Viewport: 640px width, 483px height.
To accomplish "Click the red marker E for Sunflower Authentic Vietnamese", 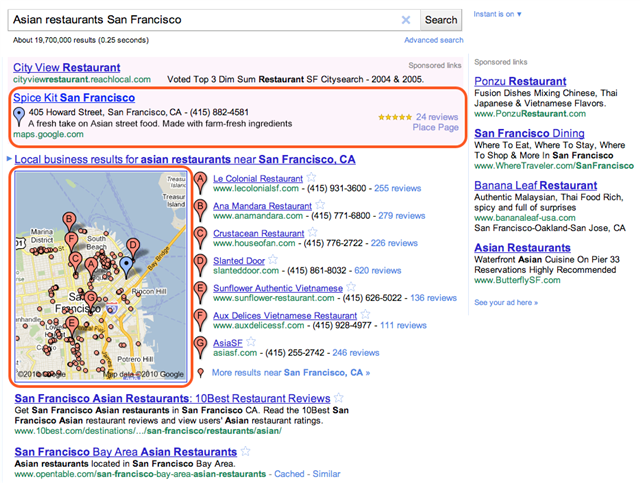I will click(202, 290).
